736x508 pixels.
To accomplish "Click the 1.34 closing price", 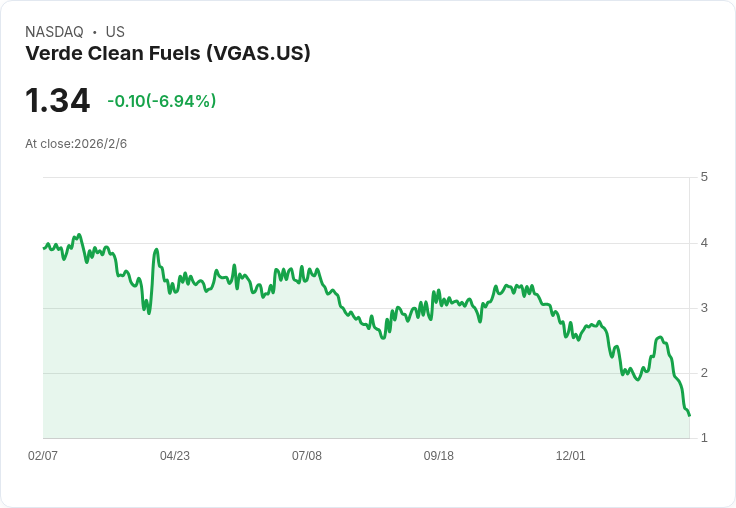I will 57,100.
